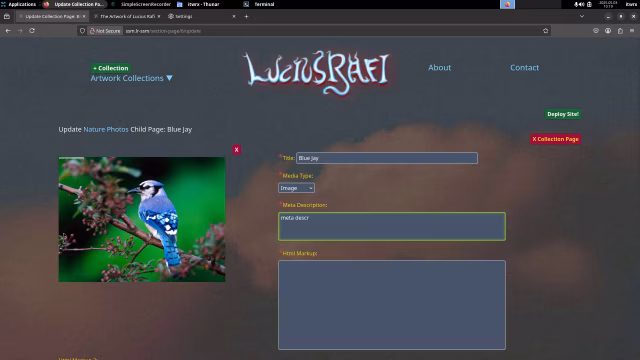The image size is (640, 360).
Task: Open the About page link
Action: (x=439, y=67)
